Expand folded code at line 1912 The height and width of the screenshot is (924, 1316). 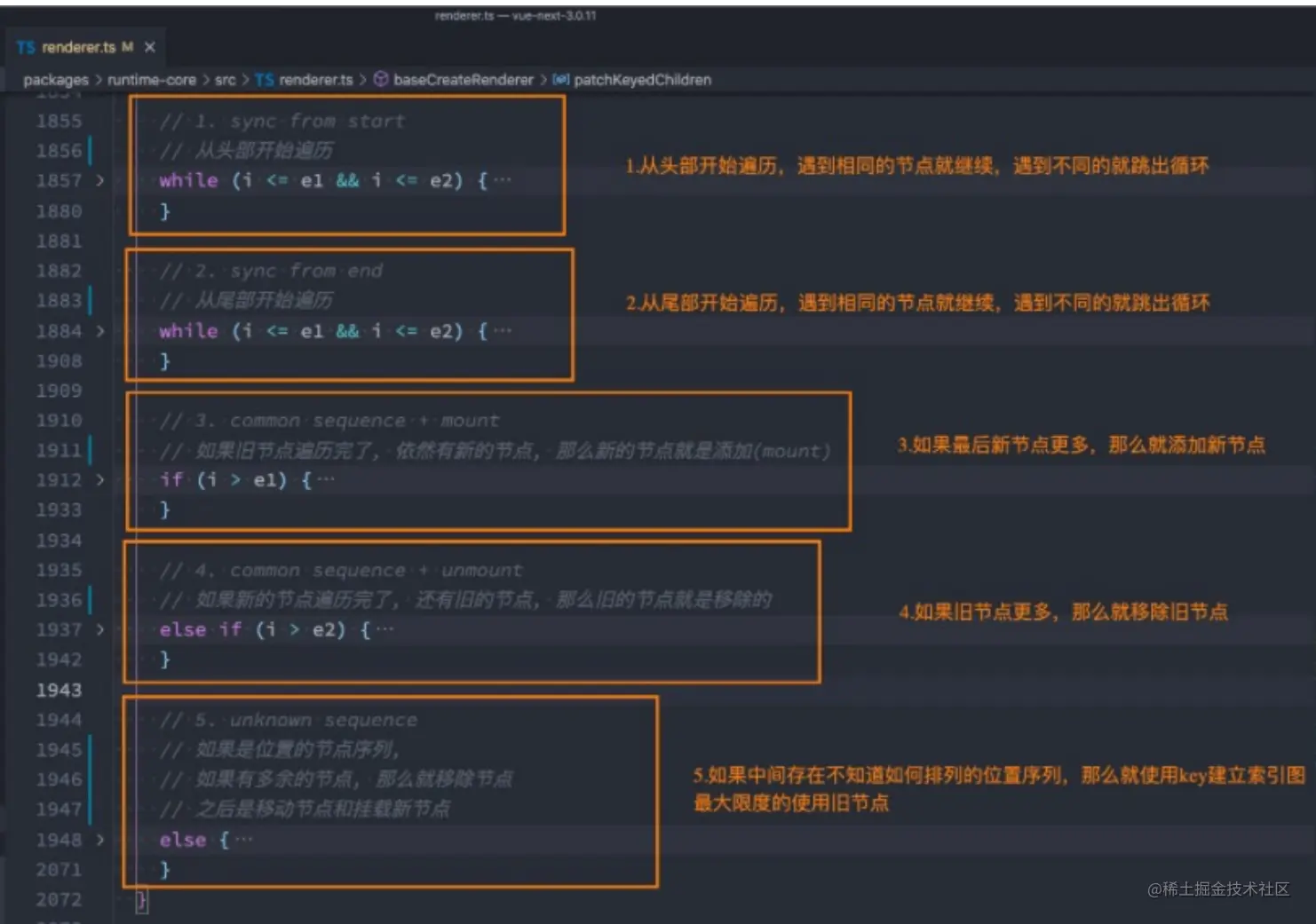99,480
